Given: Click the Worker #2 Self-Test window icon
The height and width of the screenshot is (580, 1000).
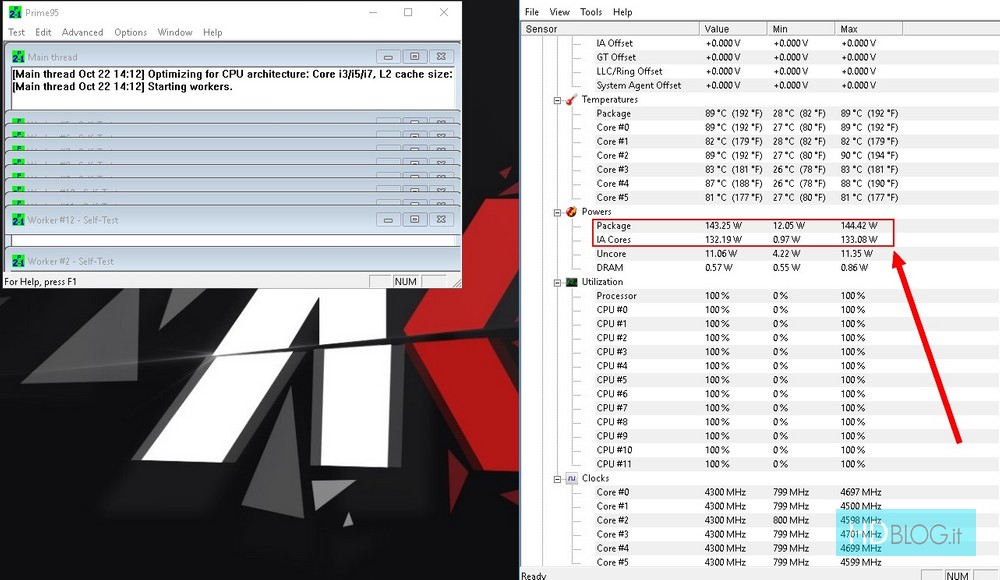Looking at the screenshot, I should 18,261.
